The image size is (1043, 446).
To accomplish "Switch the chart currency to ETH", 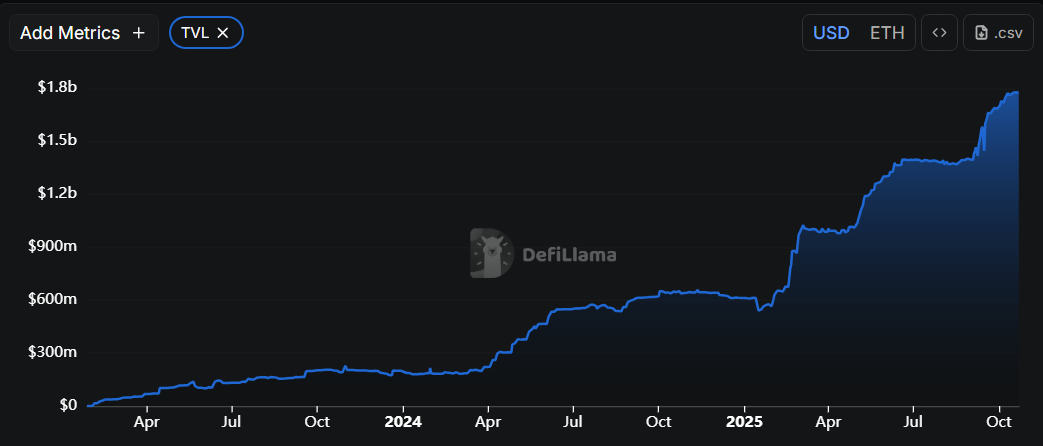I will 887,33.
